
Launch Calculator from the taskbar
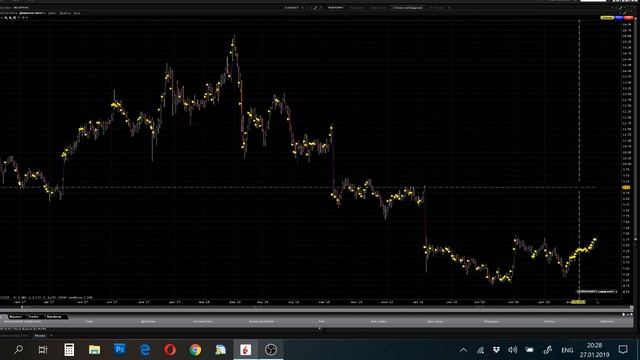click(x=69, y=349)
